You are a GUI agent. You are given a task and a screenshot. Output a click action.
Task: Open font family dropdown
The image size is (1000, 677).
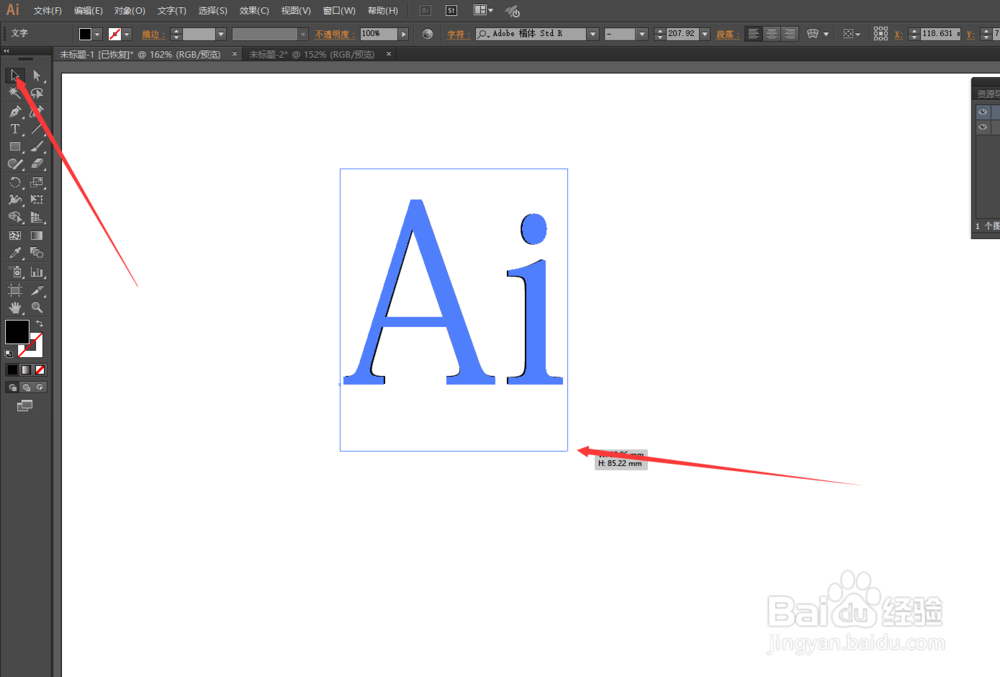(593, 34)
